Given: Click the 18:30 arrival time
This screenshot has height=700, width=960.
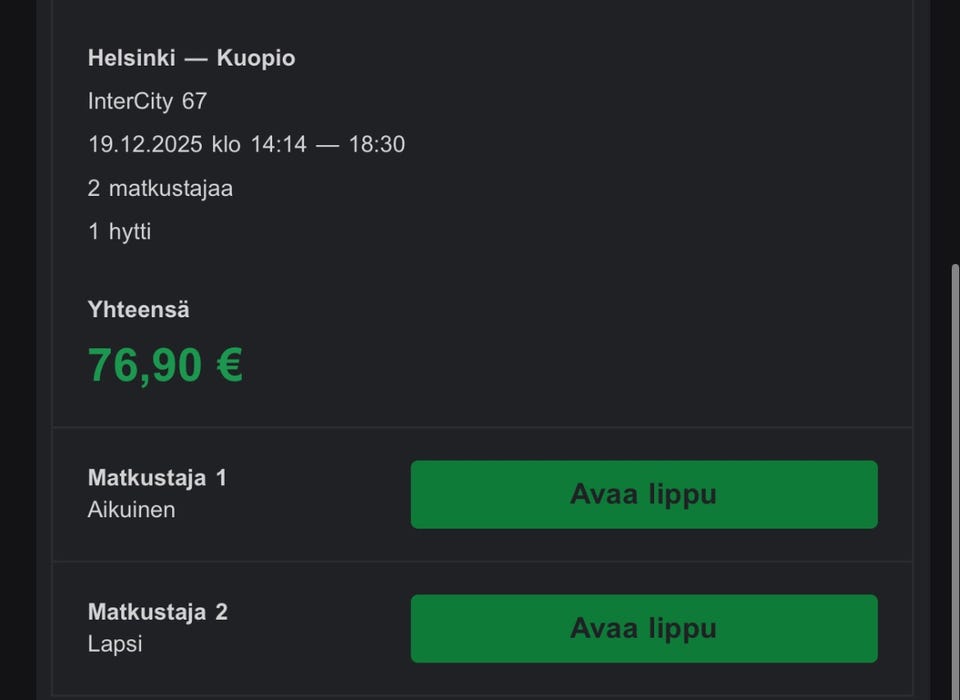Looking at the screenshot, I should point(376,144).
